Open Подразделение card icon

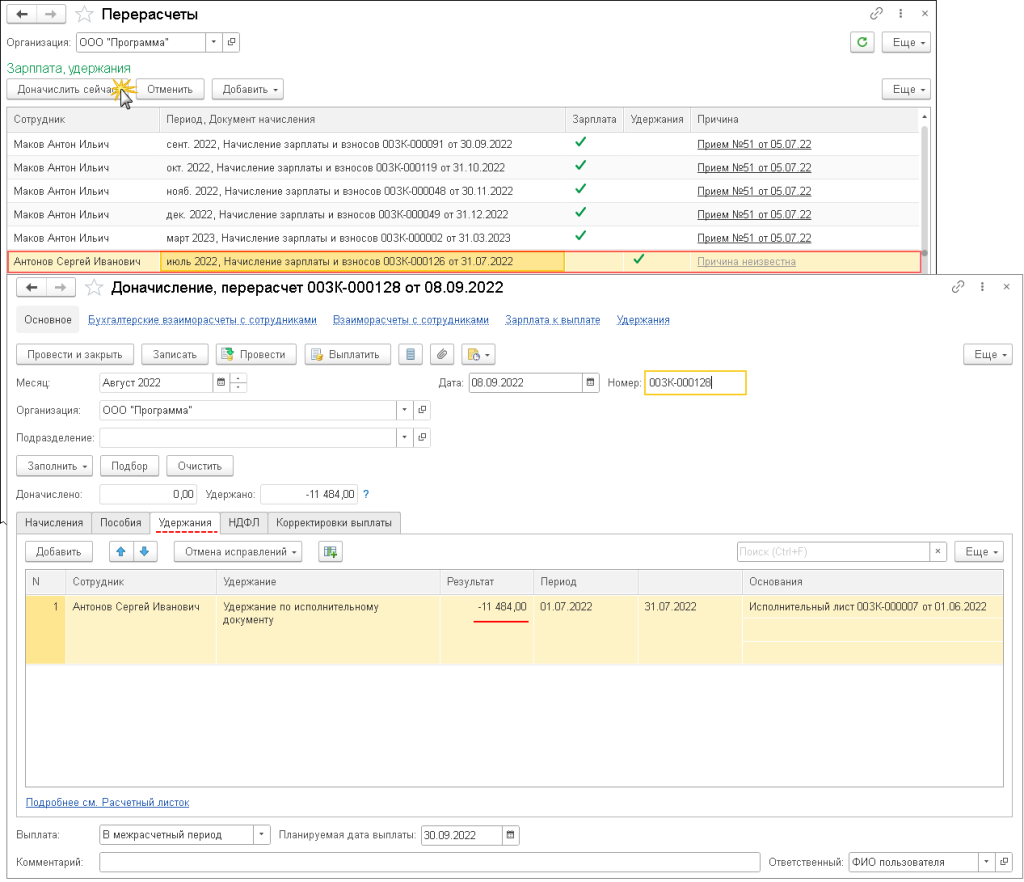[x=423, y=437]
